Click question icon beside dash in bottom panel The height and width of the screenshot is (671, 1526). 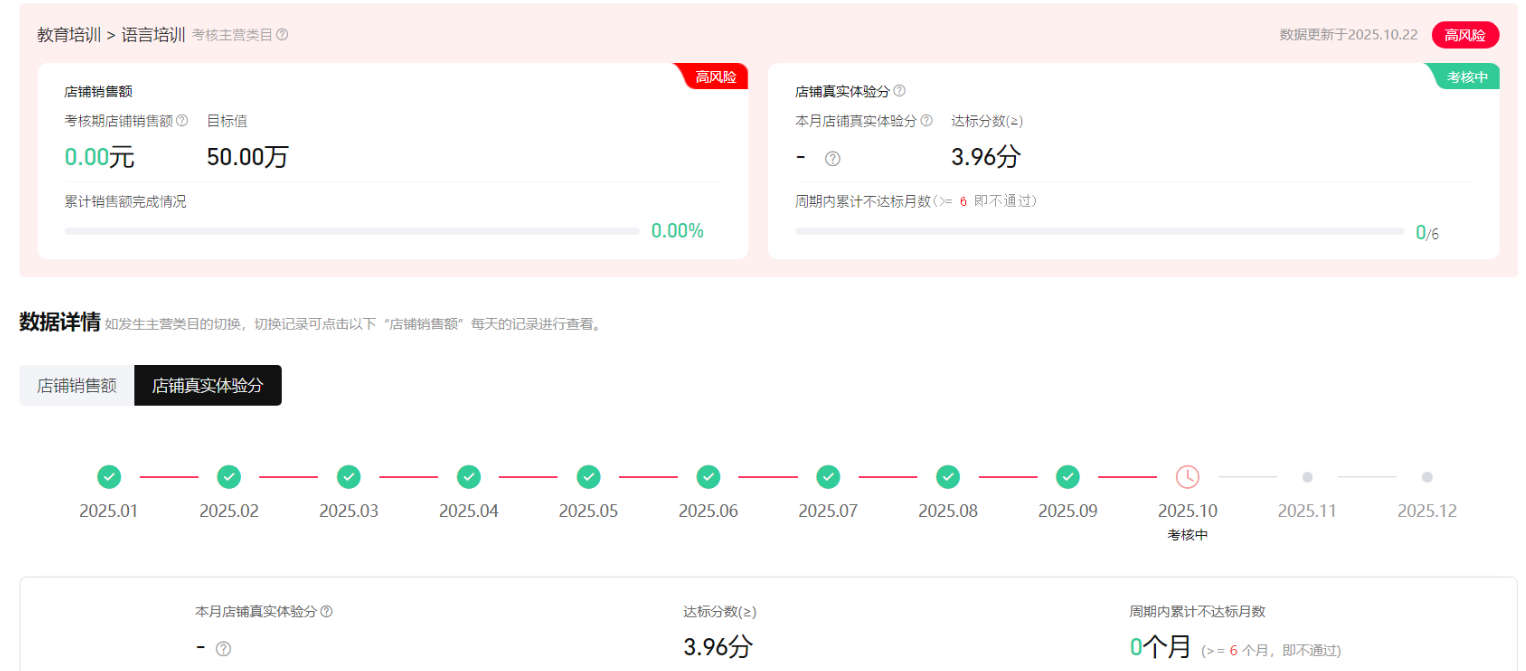pos(223,649)
